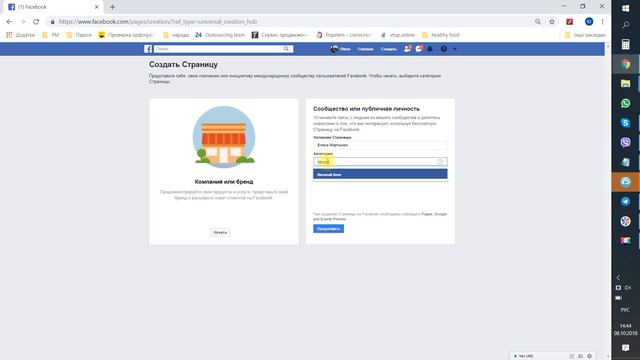The height and width of the screenshot is (360, 640).
Task: Focus the Facebook search field
Action: coord(218,49)
